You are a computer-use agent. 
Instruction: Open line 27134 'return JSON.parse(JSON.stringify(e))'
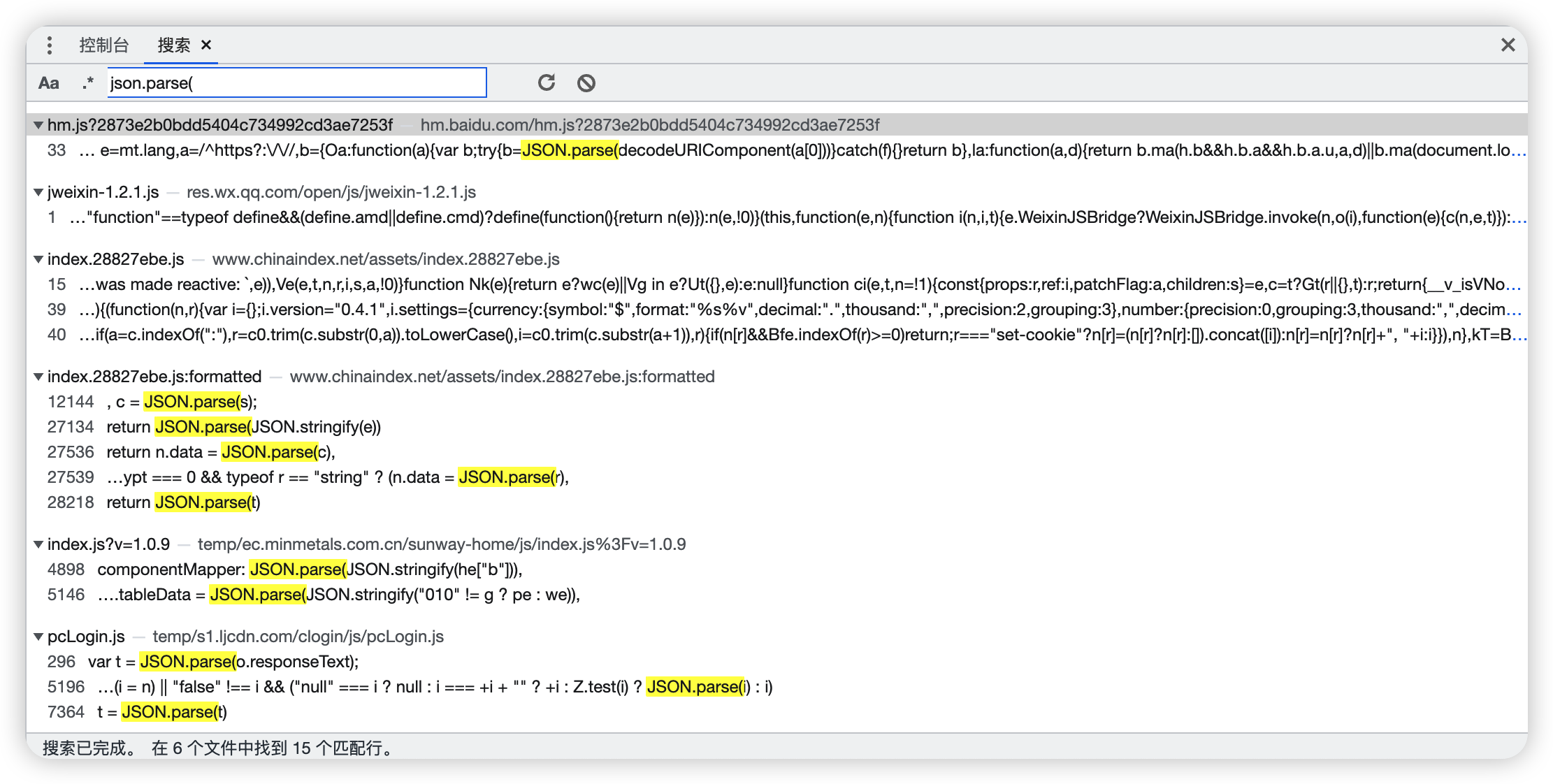coord(777,427)
